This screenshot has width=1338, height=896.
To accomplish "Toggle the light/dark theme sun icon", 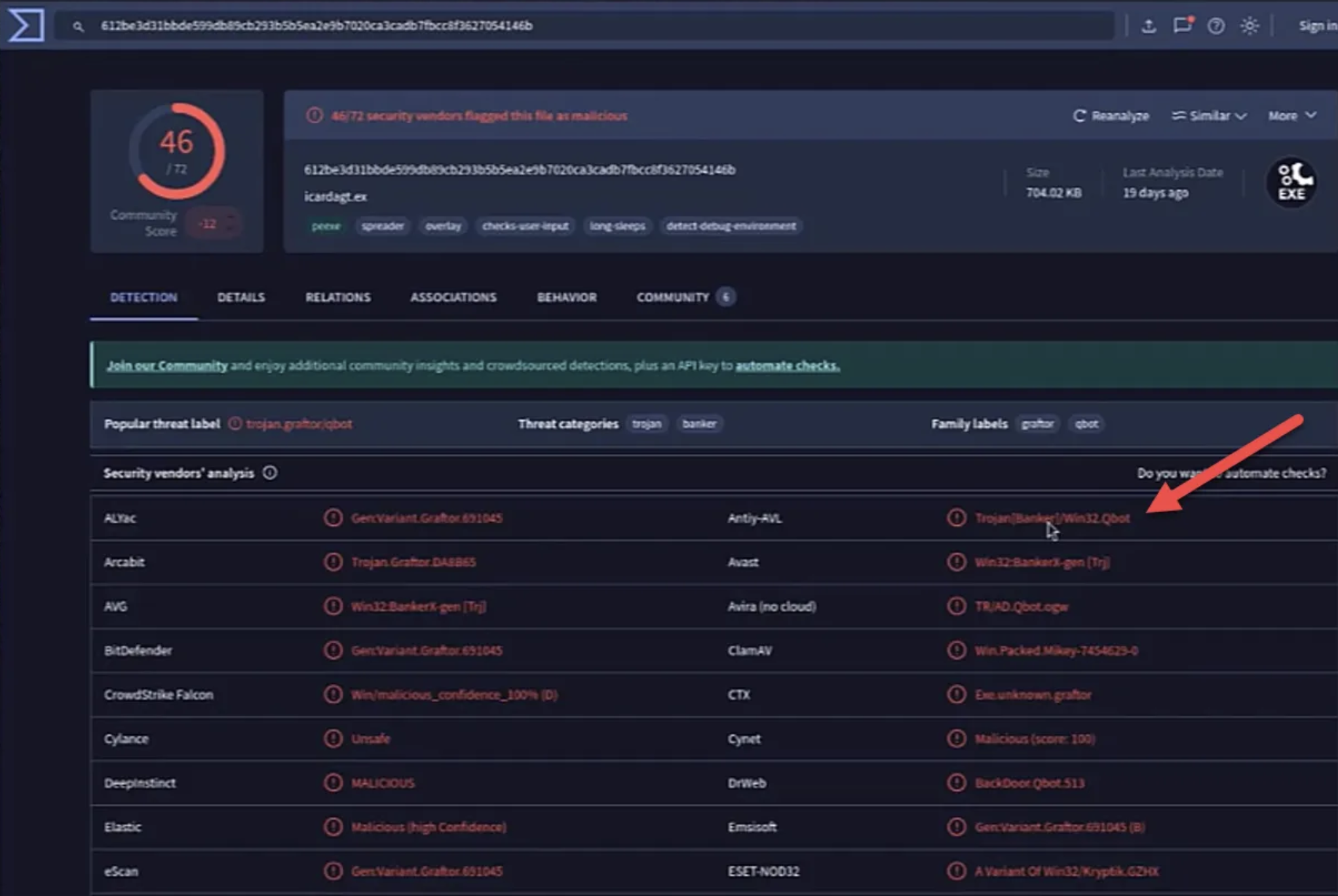I will [1250, 26].
